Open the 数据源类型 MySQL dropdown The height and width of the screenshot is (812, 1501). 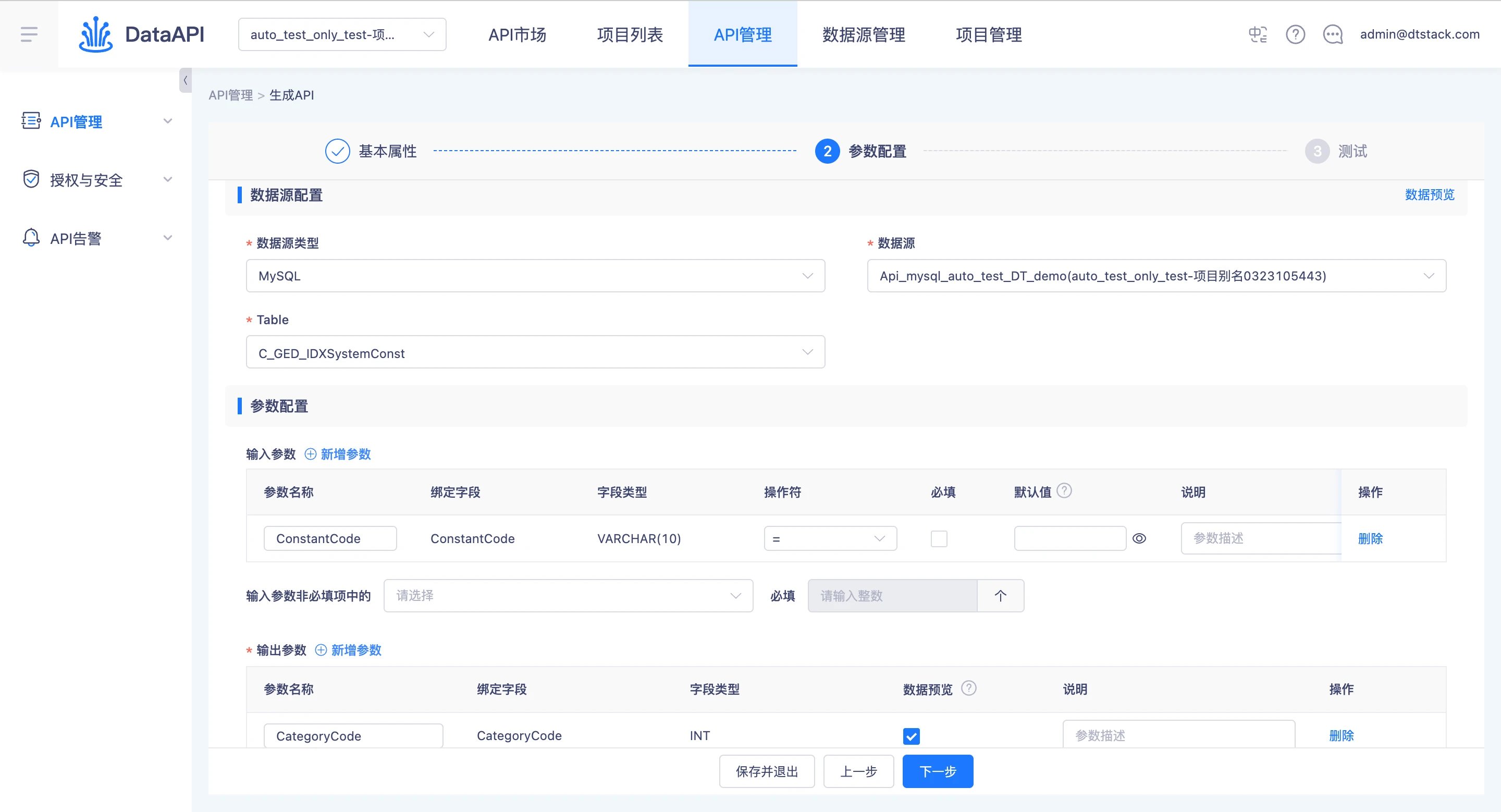pos(535,276)
